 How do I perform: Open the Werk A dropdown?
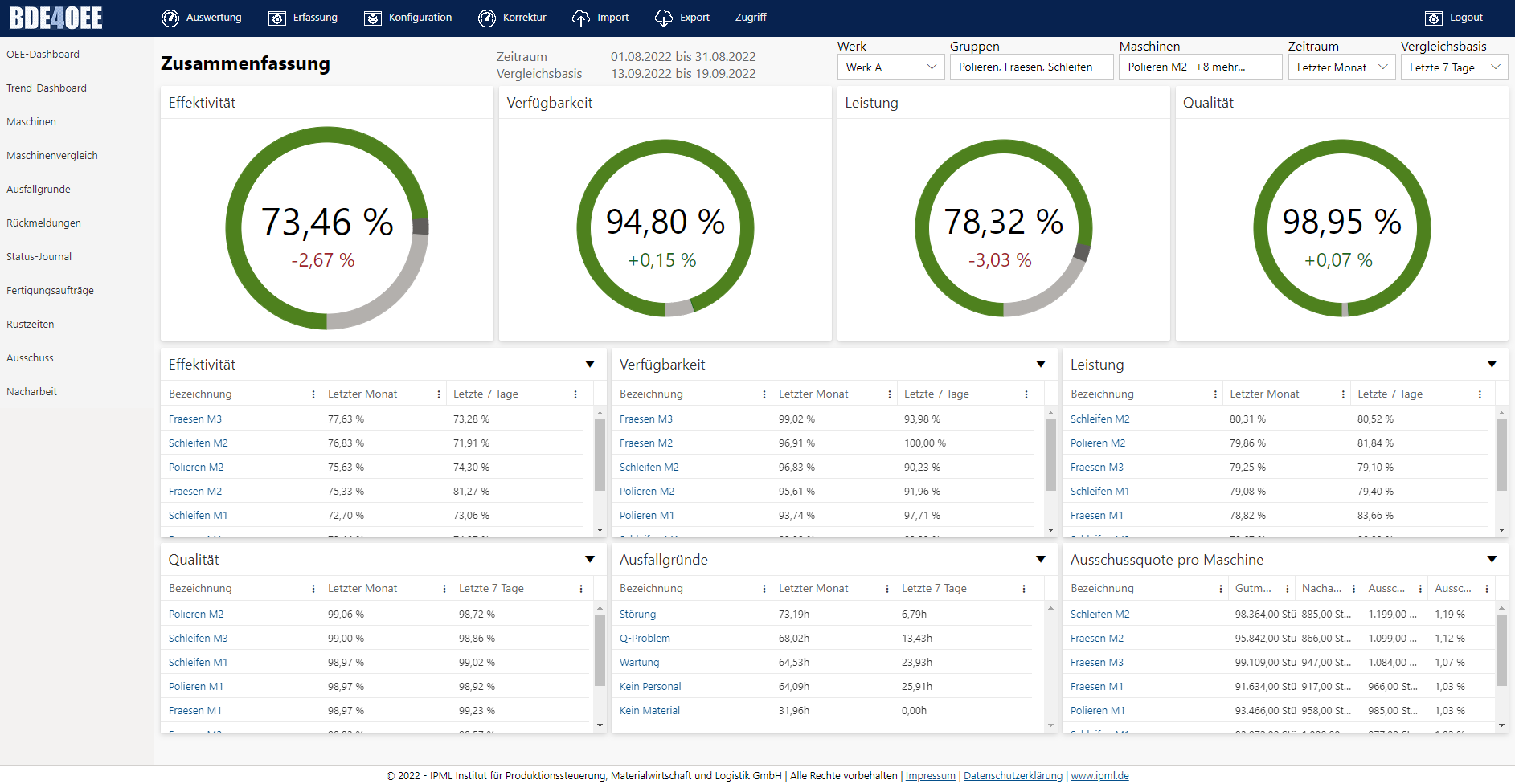891,67
